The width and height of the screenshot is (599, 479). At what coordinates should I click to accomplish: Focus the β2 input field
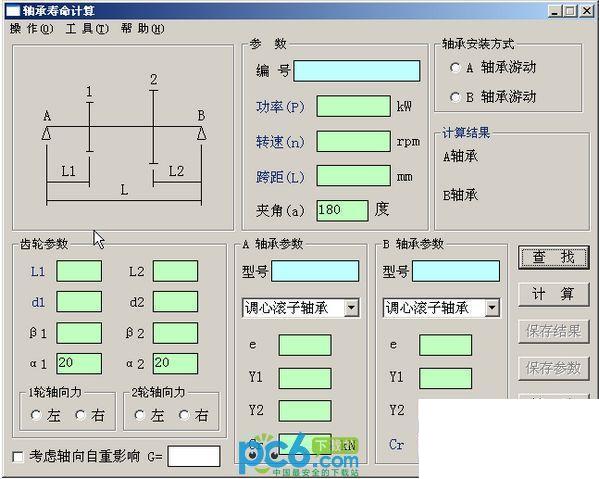(x=175, y=333)
